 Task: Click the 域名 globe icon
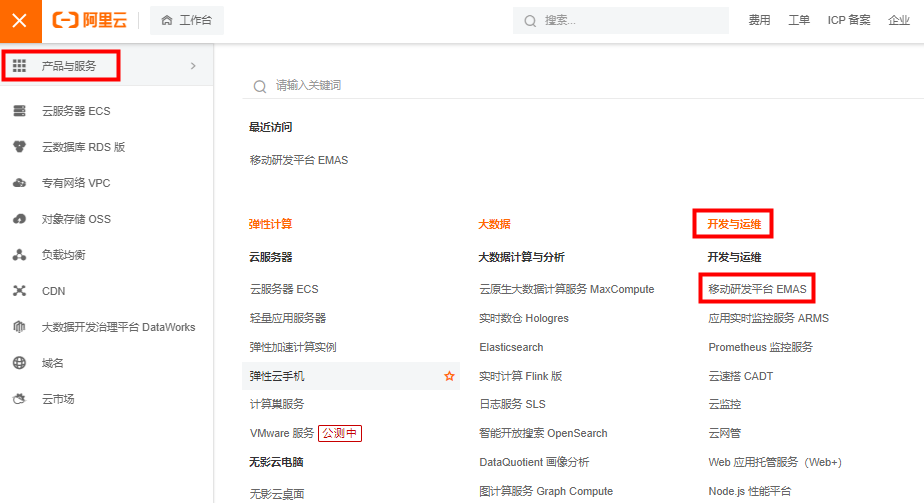click(19, 363)
